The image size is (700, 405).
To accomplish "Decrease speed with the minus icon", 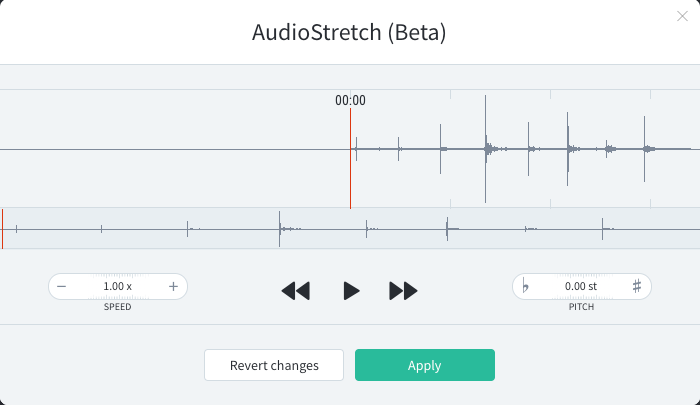I will 62,286.
